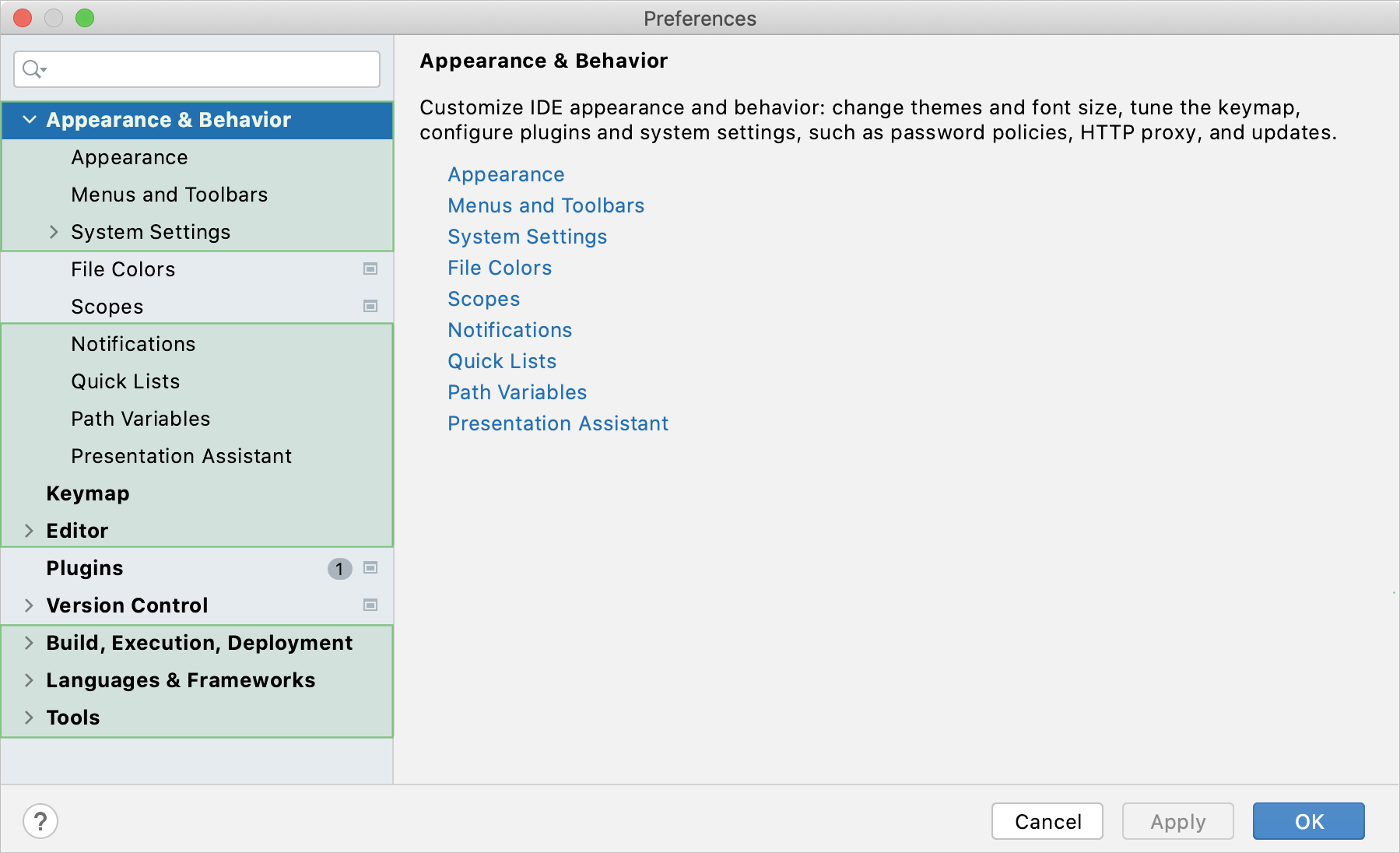Image resolution: width=1400 pixels, height=853 pixels.
Task: Expand the Editor settings section
Action: point(29,531)
